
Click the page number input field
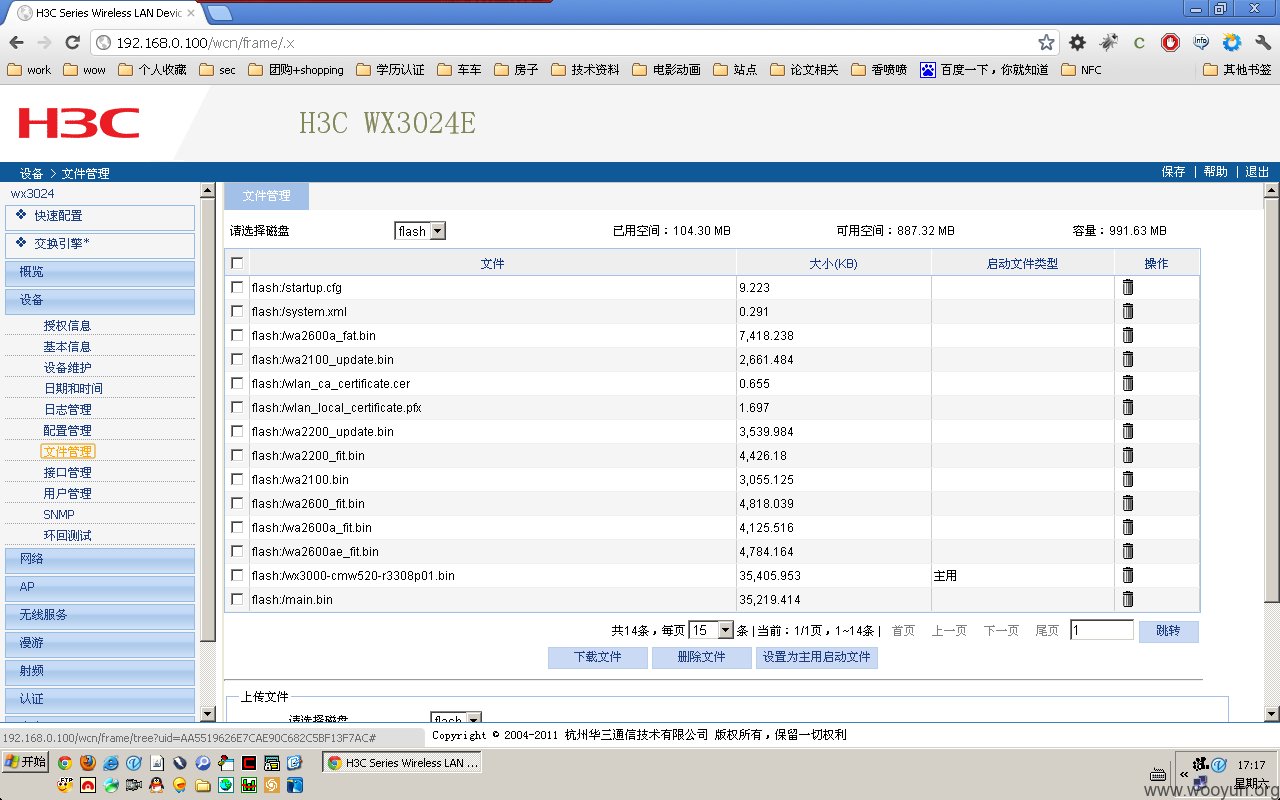tap(1102, 630)
